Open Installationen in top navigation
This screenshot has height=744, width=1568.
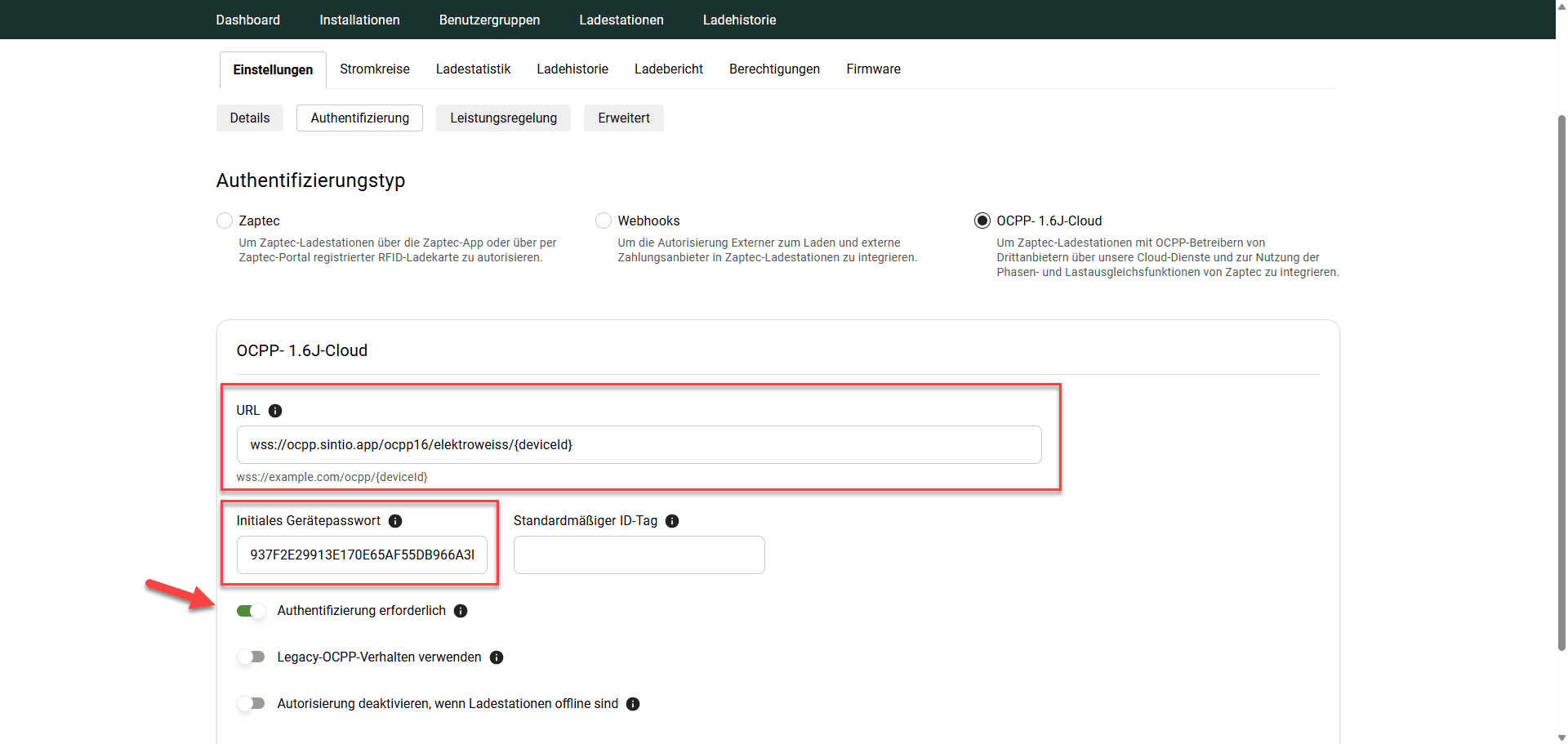[359, 20]
